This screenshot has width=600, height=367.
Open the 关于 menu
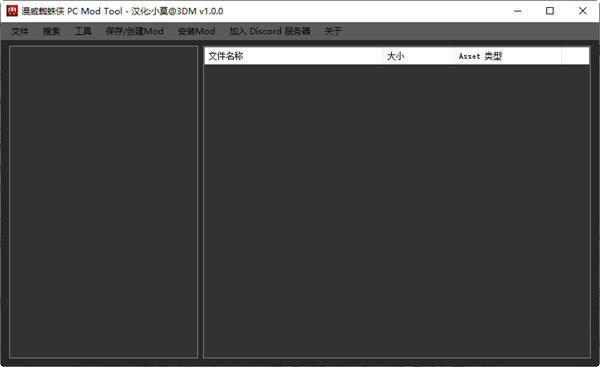(x=333, y=31)
